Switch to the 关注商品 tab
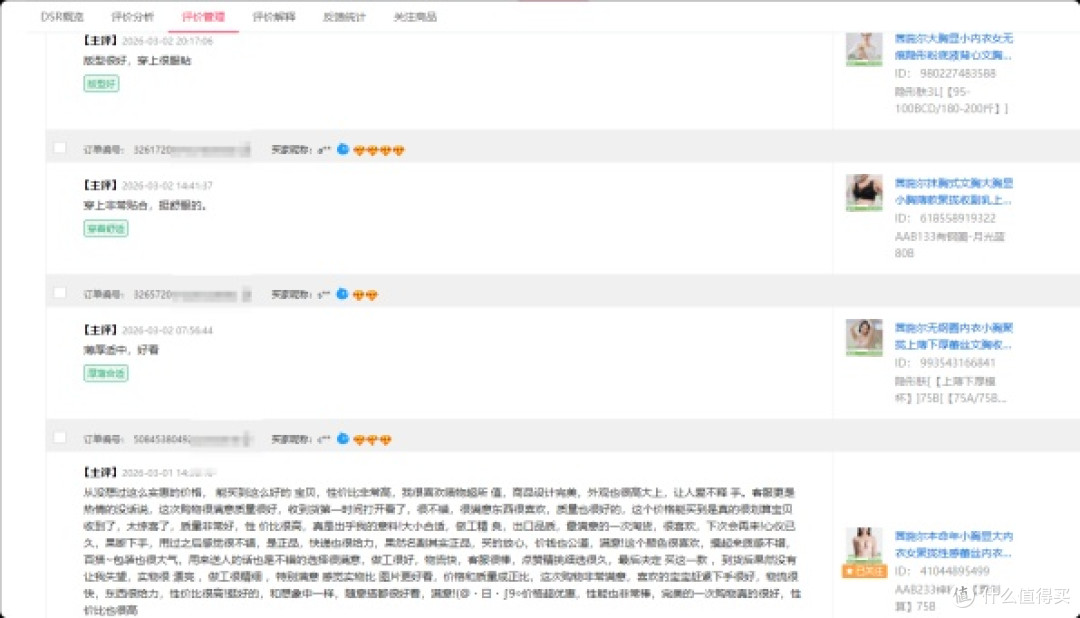 (415, 17)
